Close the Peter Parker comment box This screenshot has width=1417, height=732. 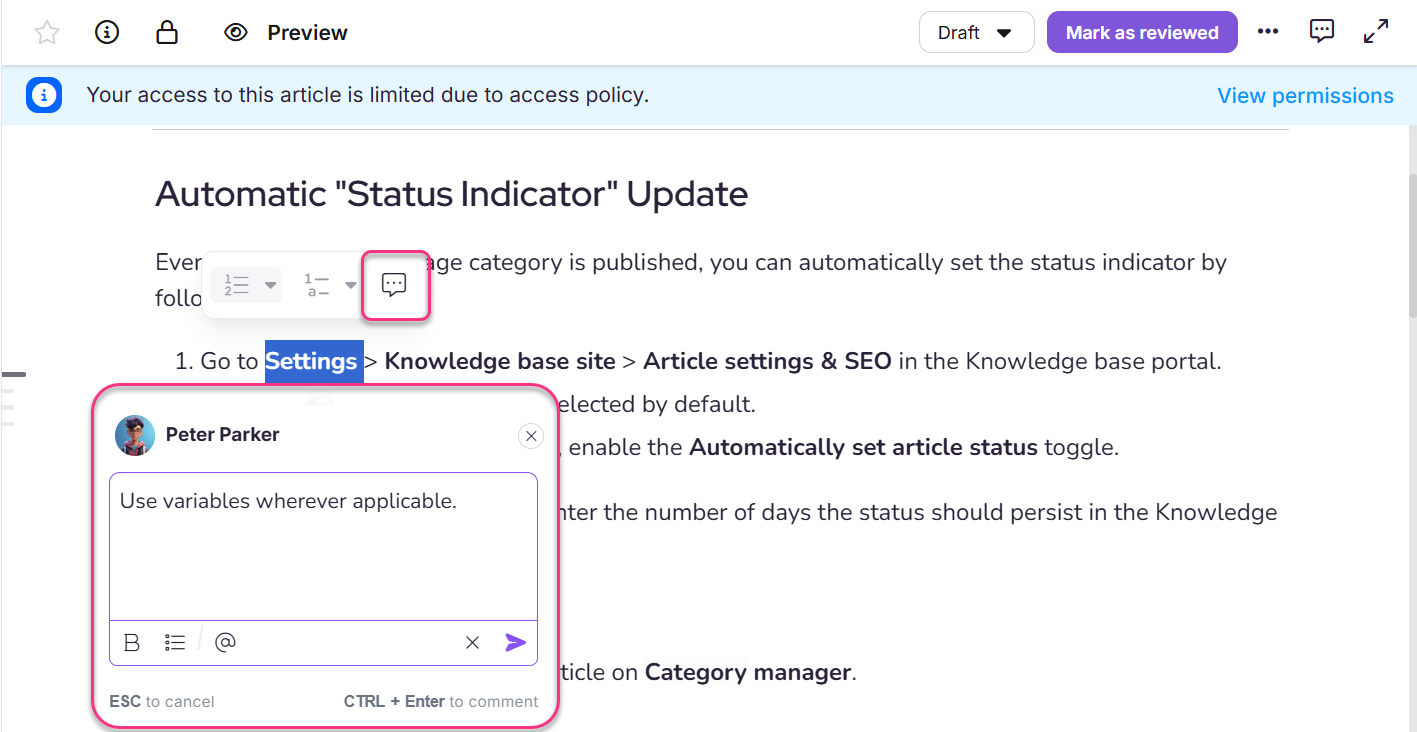(531, 435)
